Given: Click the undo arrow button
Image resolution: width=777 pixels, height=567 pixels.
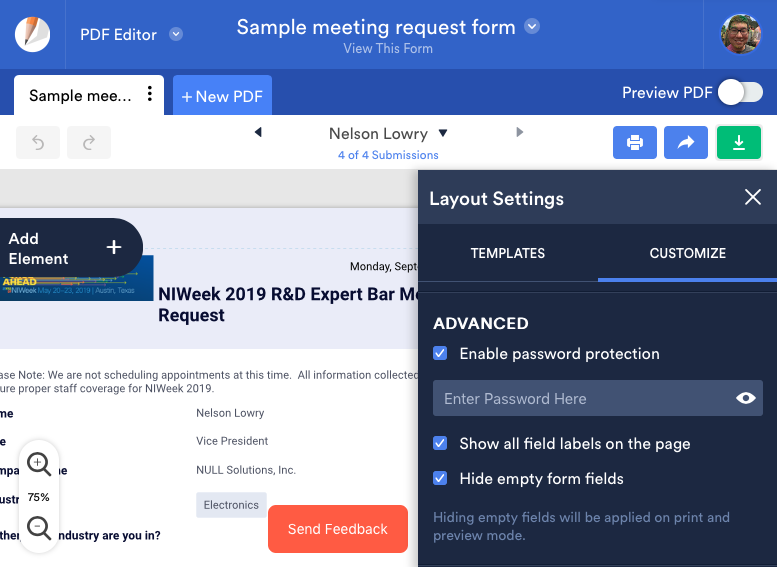Looking at the screenshot, I should click(38, 143).
